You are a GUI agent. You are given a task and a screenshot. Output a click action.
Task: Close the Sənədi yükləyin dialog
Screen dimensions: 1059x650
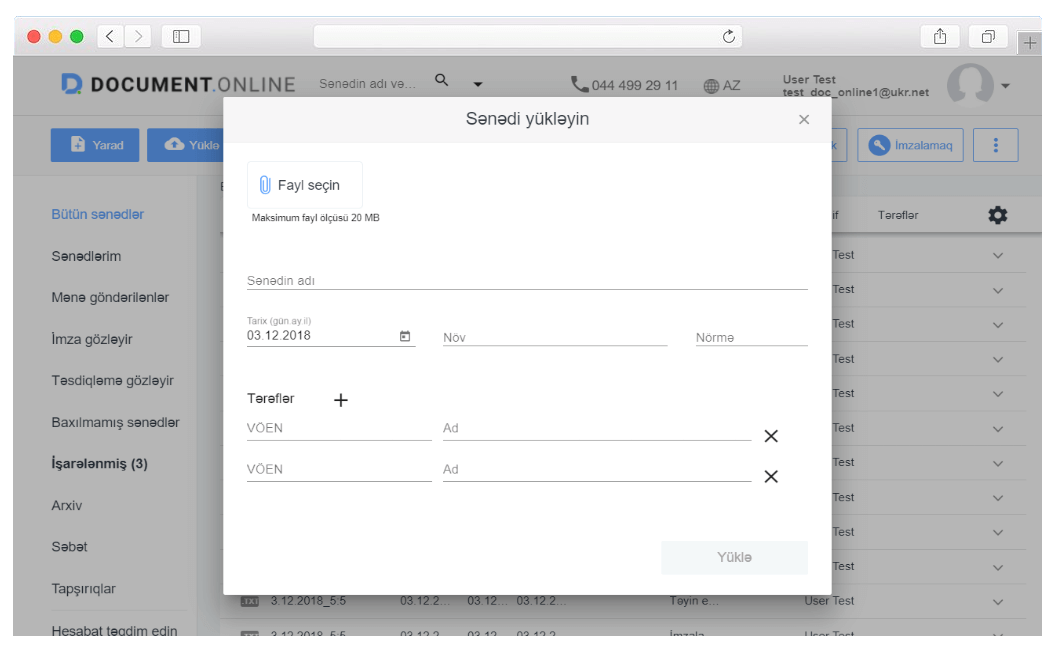click(804, 120)
